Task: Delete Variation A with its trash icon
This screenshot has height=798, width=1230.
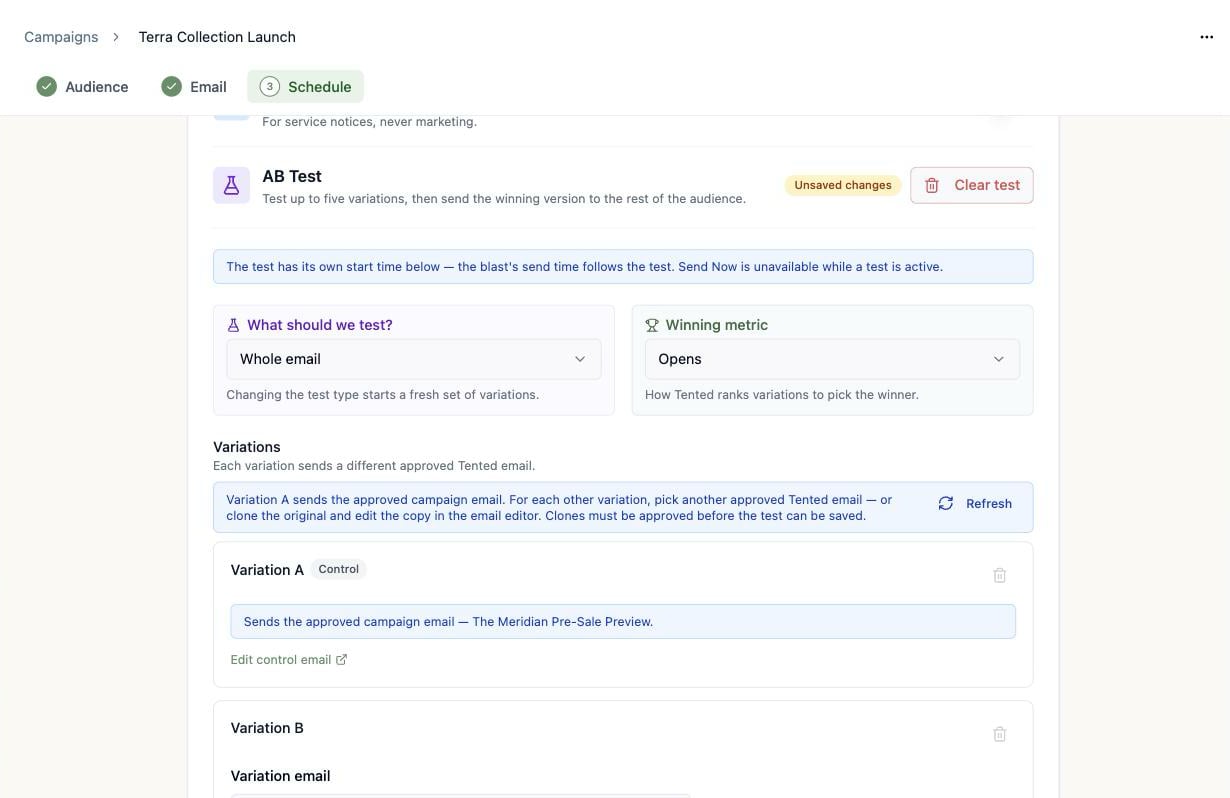Action: click(x=999, y=575)
